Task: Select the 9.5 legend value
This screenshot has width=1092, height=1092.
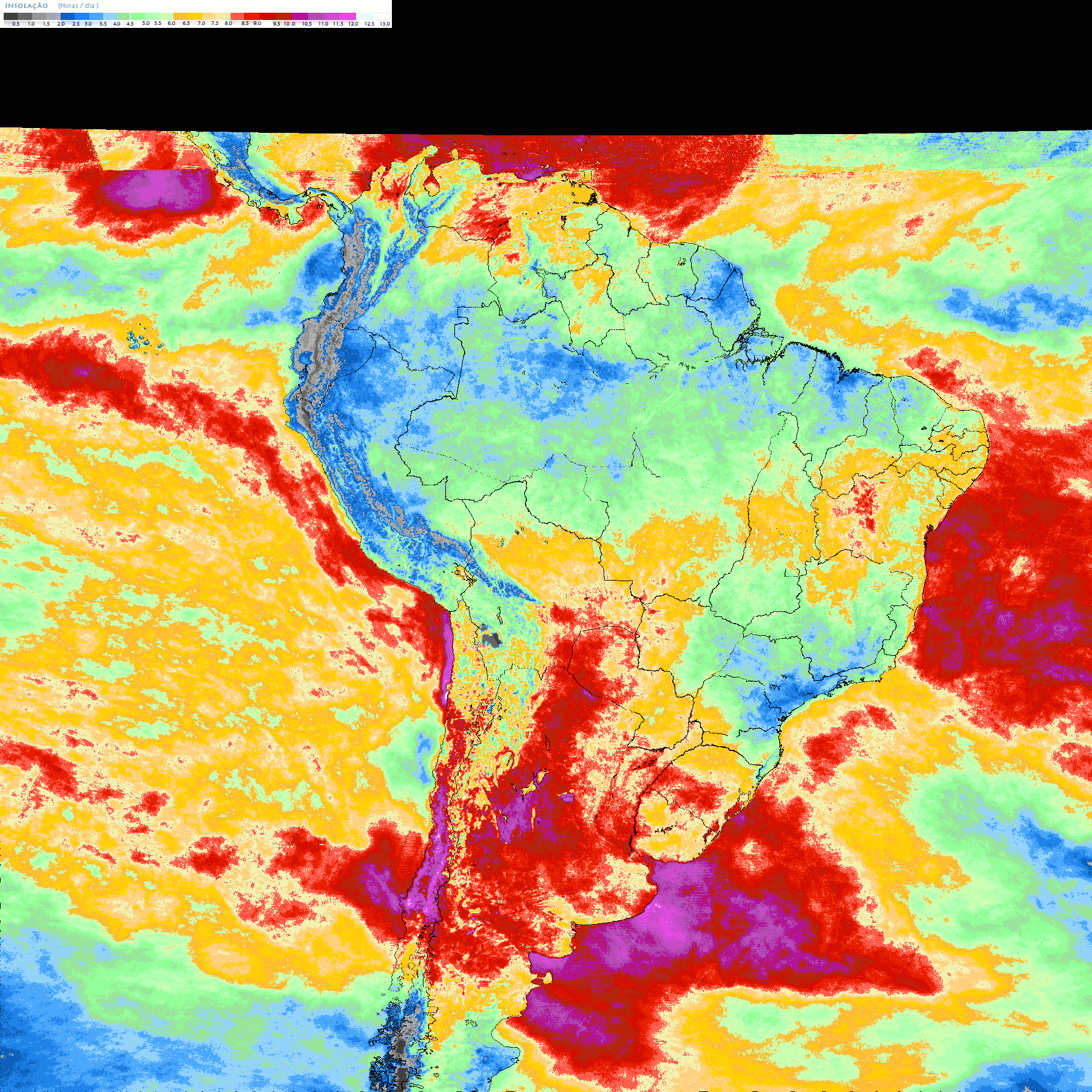Action: 277,24
